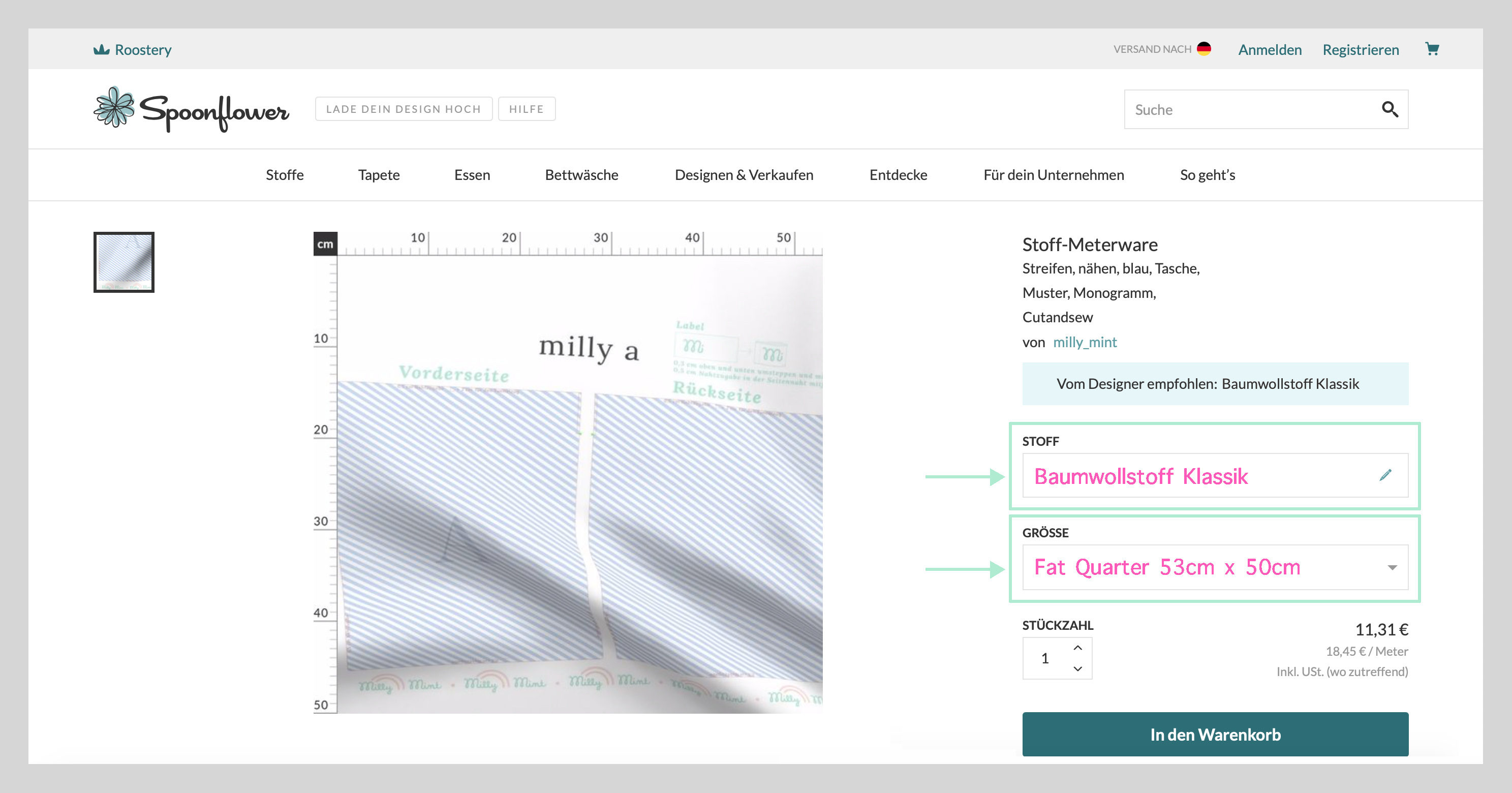Decrease quantity with down arrow

pos(1077,668)
